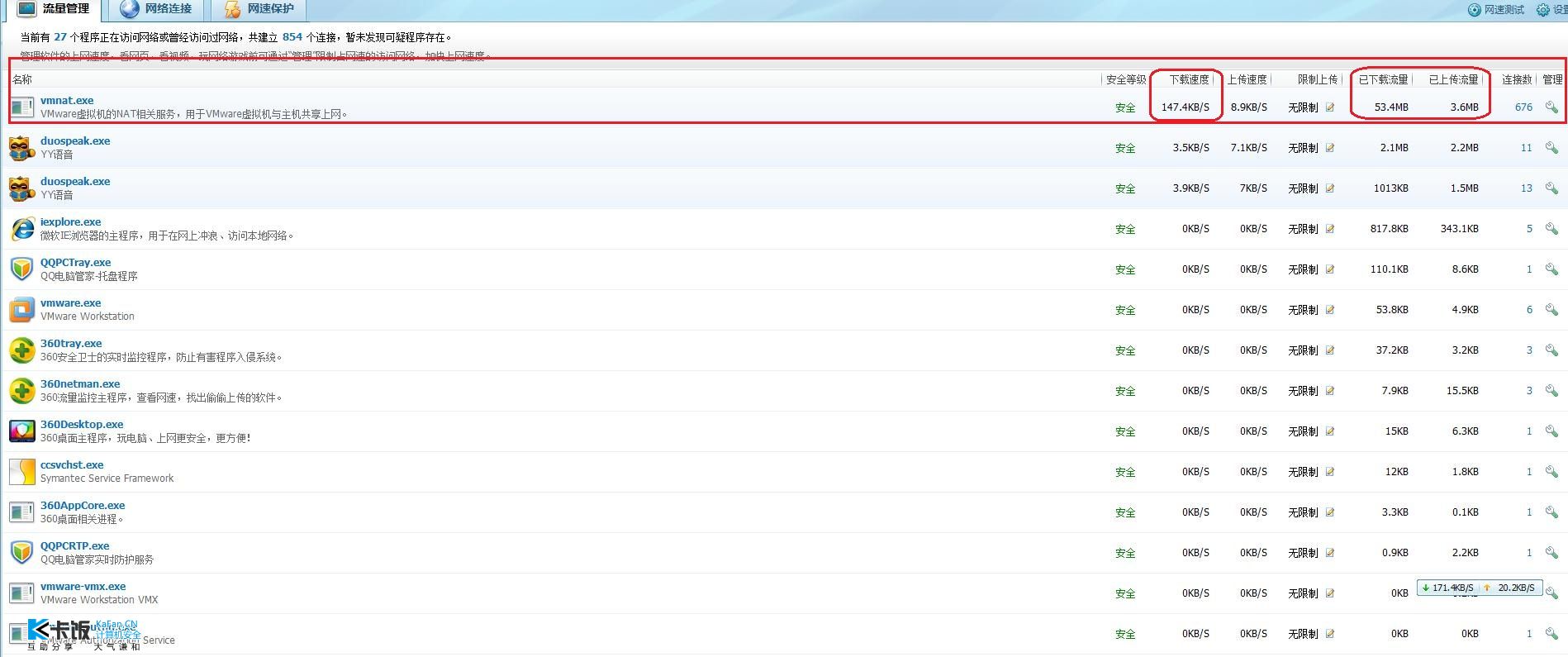Switch to the 网速保护 tab

[x=259, y=9]
